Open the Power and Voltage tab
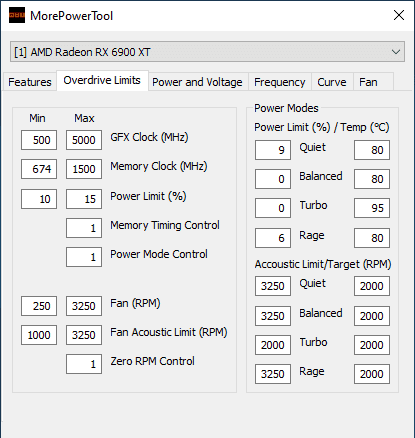The height and width of the screenshot is (438, 415). tap(197, 82)
